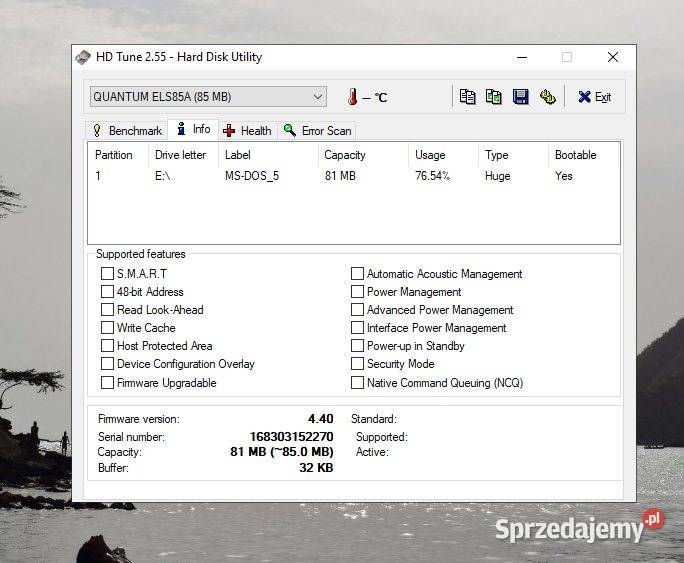Toggle the Firmware Upgradable checkbox
The width and height of the screenshot is (684, 563).
coord(107,382)
